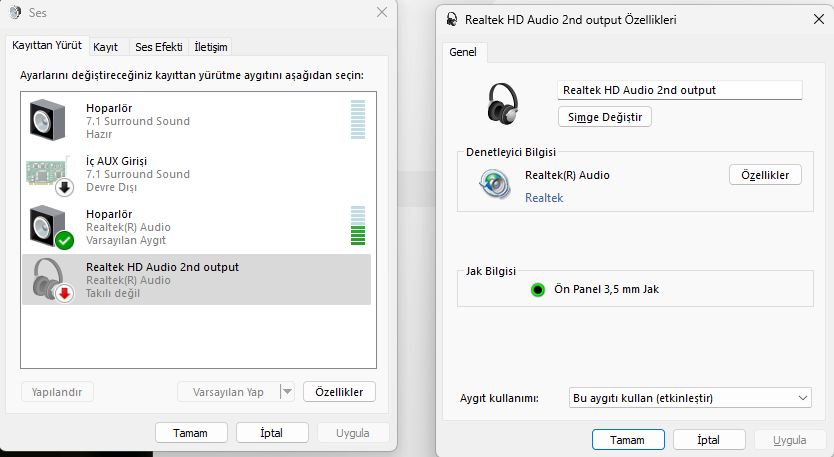Click İptal in the Ses window
Screen dimensions: 834x457
[272, 433]
